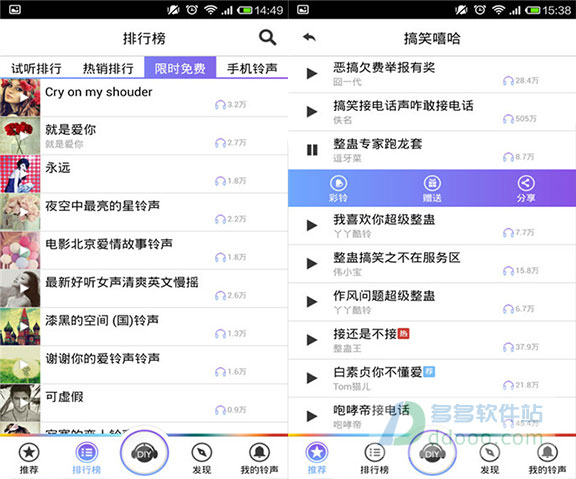Screen dimensions: 576x479
Task: Play the 永远 album thumbnail
Action: point(20,174)
